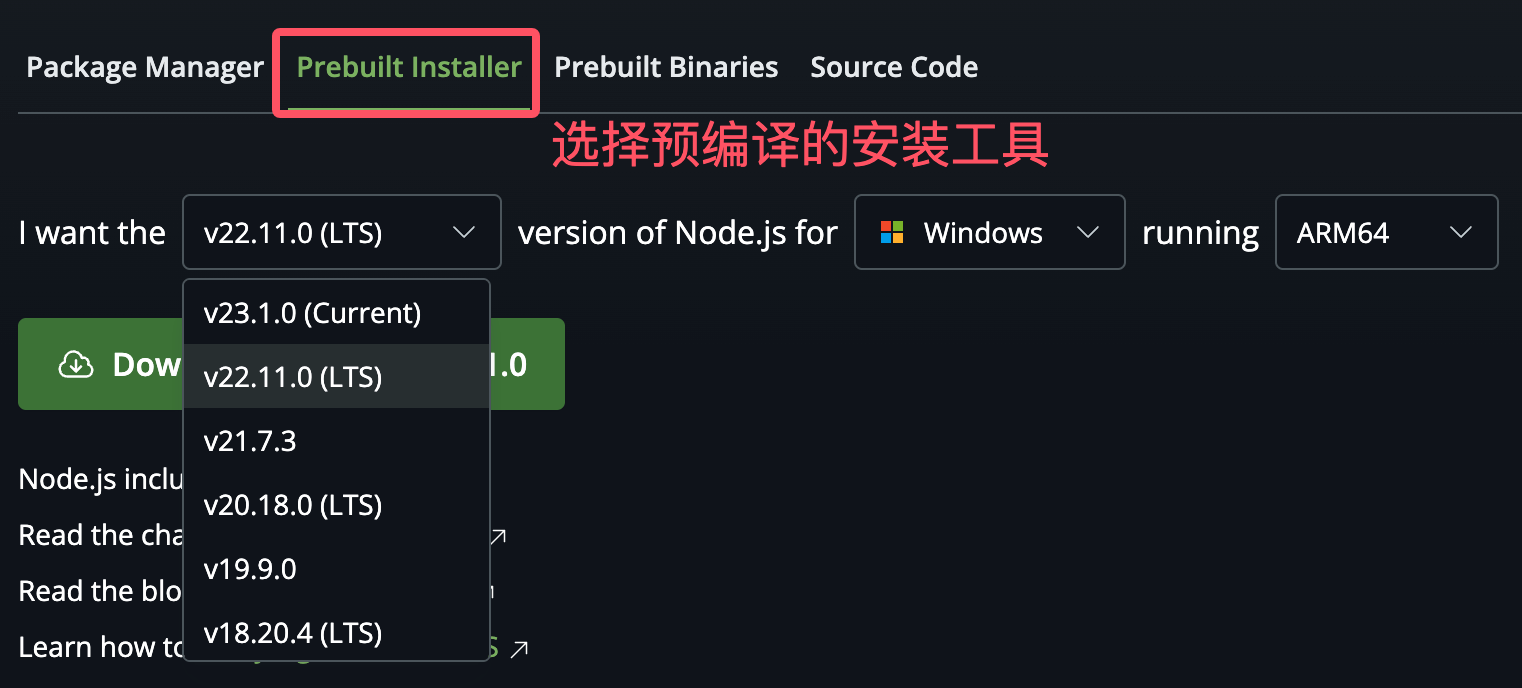This screenshot has height=688, width=1522.
Task: Select the Prebuilt Installer tab
Action: 407,66
